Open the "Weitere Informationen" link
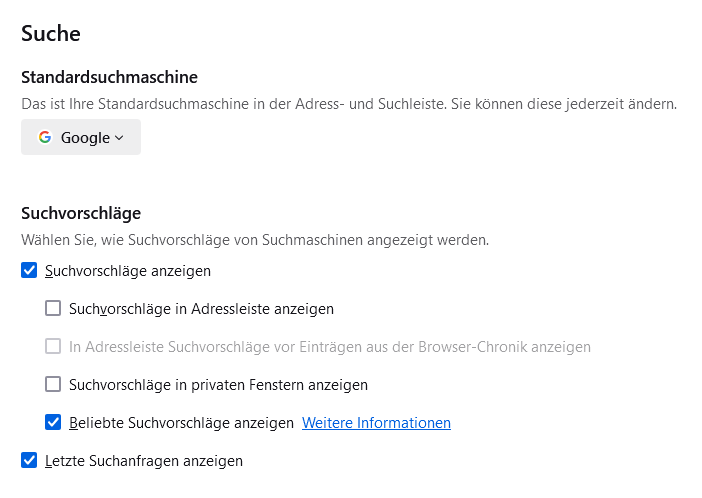The image size is (702, 498). pos(376,423)
